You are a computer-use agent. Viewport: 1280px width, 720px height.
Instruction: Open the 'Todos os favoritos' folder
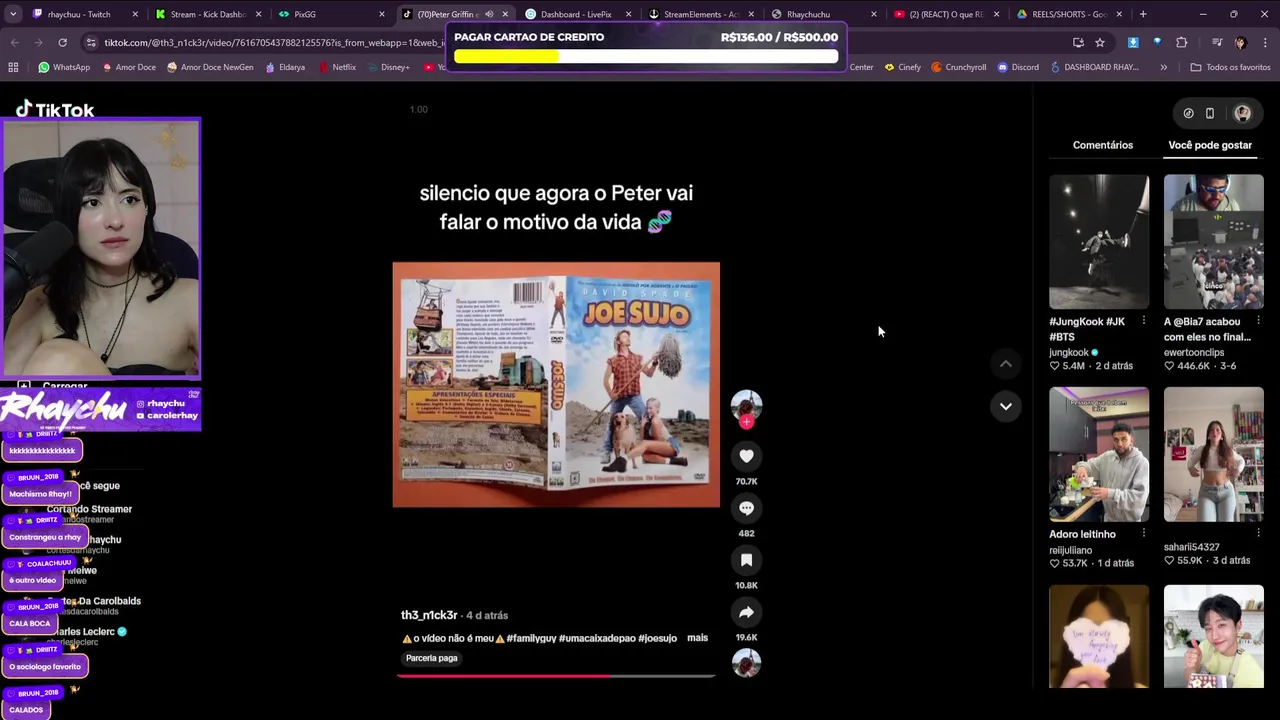(1230, 67)
